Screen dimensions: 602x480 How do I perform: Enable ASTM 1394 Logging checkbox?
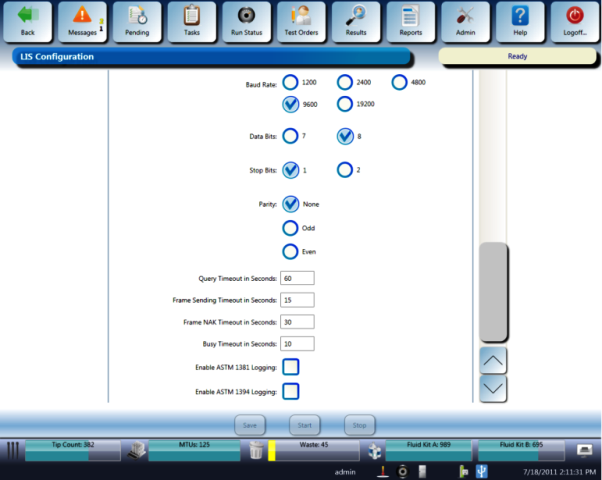click(291, 391)
